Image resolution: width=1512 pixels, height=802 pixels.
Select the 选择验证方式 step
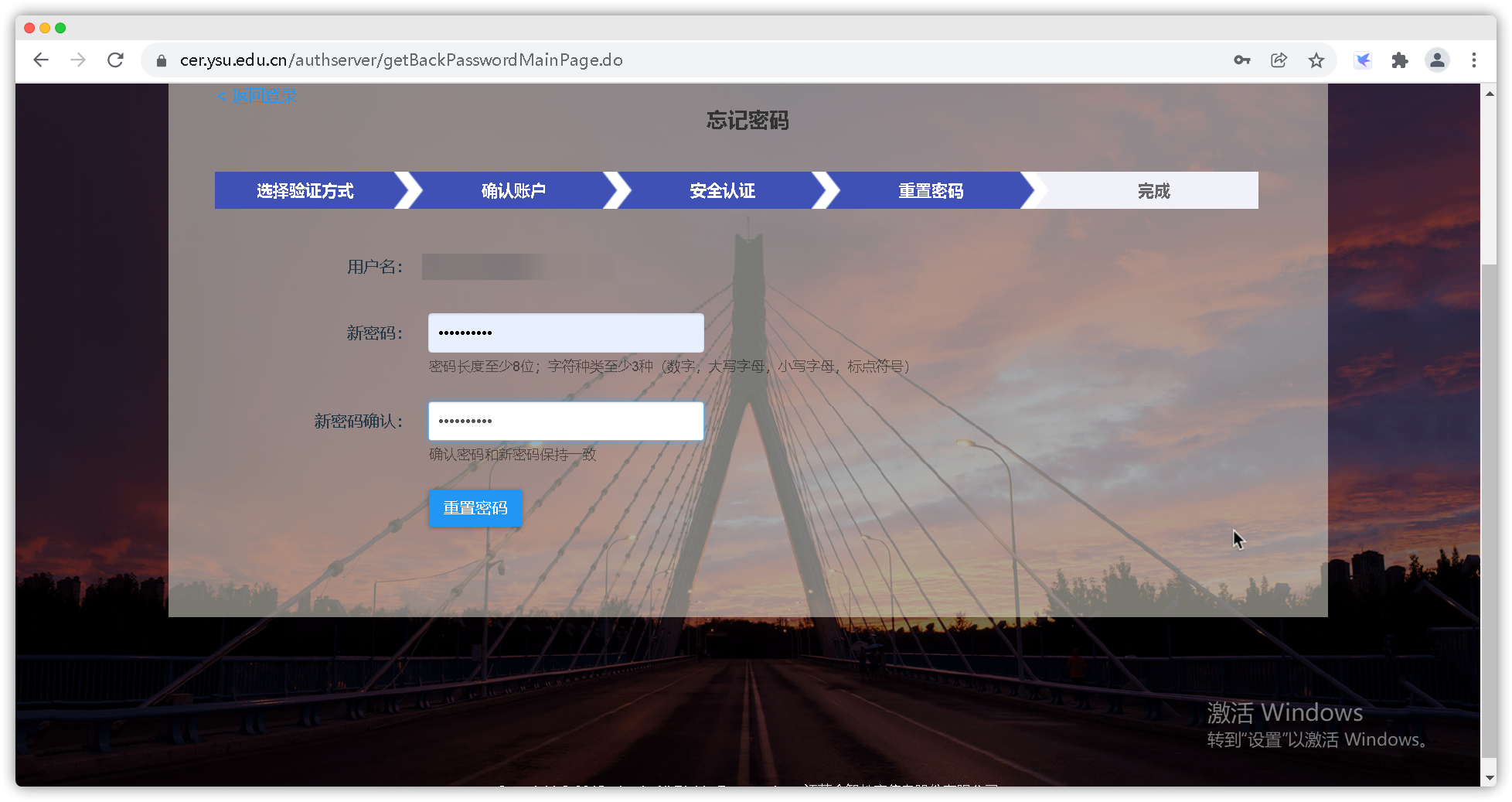click(x=305, y=191)
